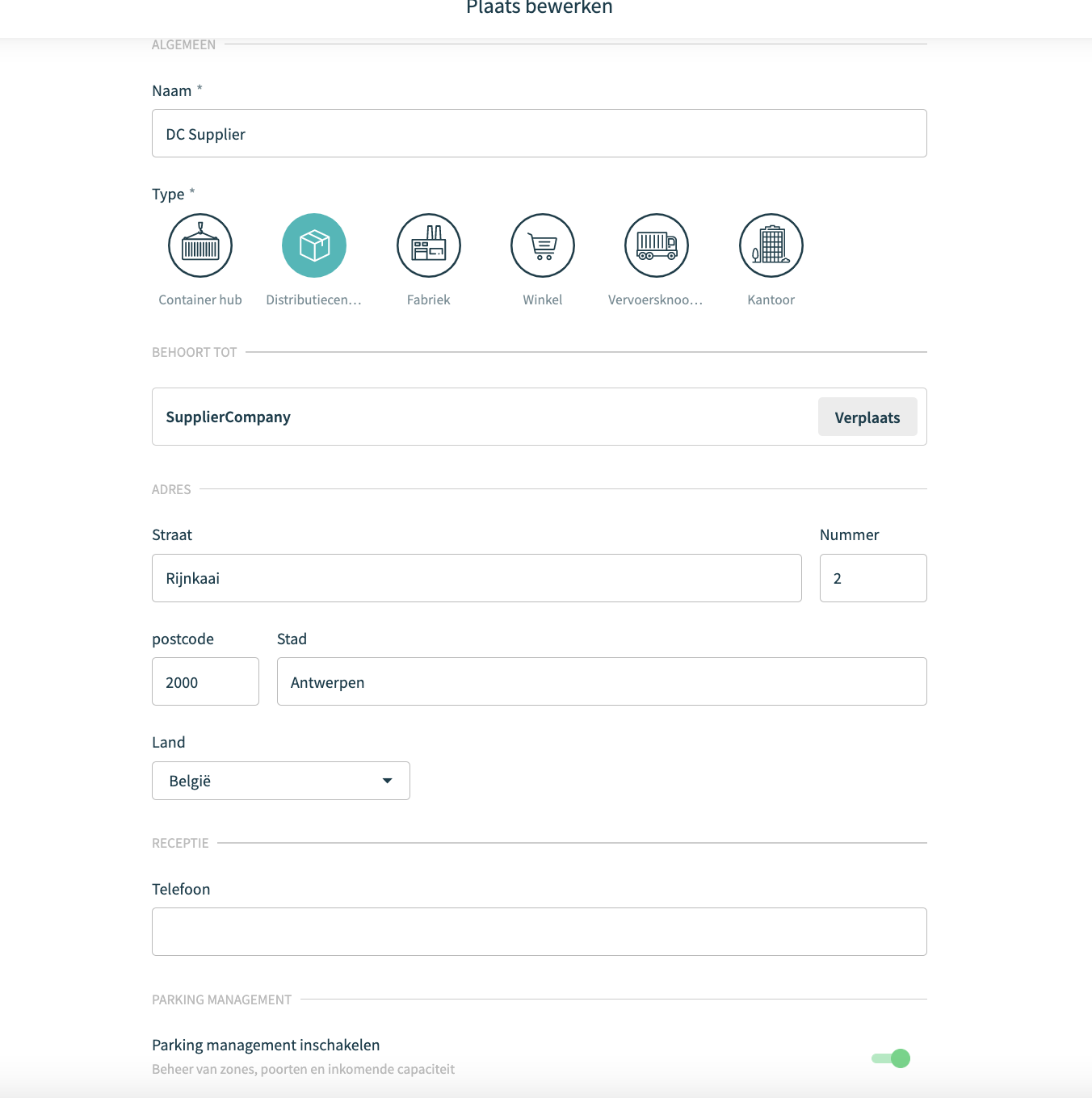Click the SupplierCompany owner entry

pyautogui.click(x=229, y=417)
